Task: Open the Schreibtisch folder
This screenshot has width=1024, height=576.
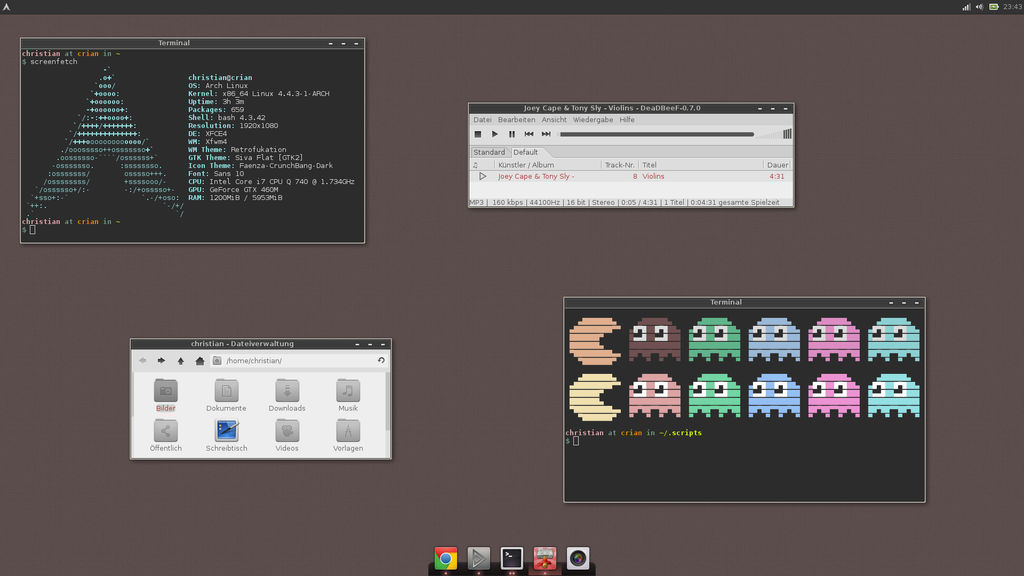Action: [226, 436]
